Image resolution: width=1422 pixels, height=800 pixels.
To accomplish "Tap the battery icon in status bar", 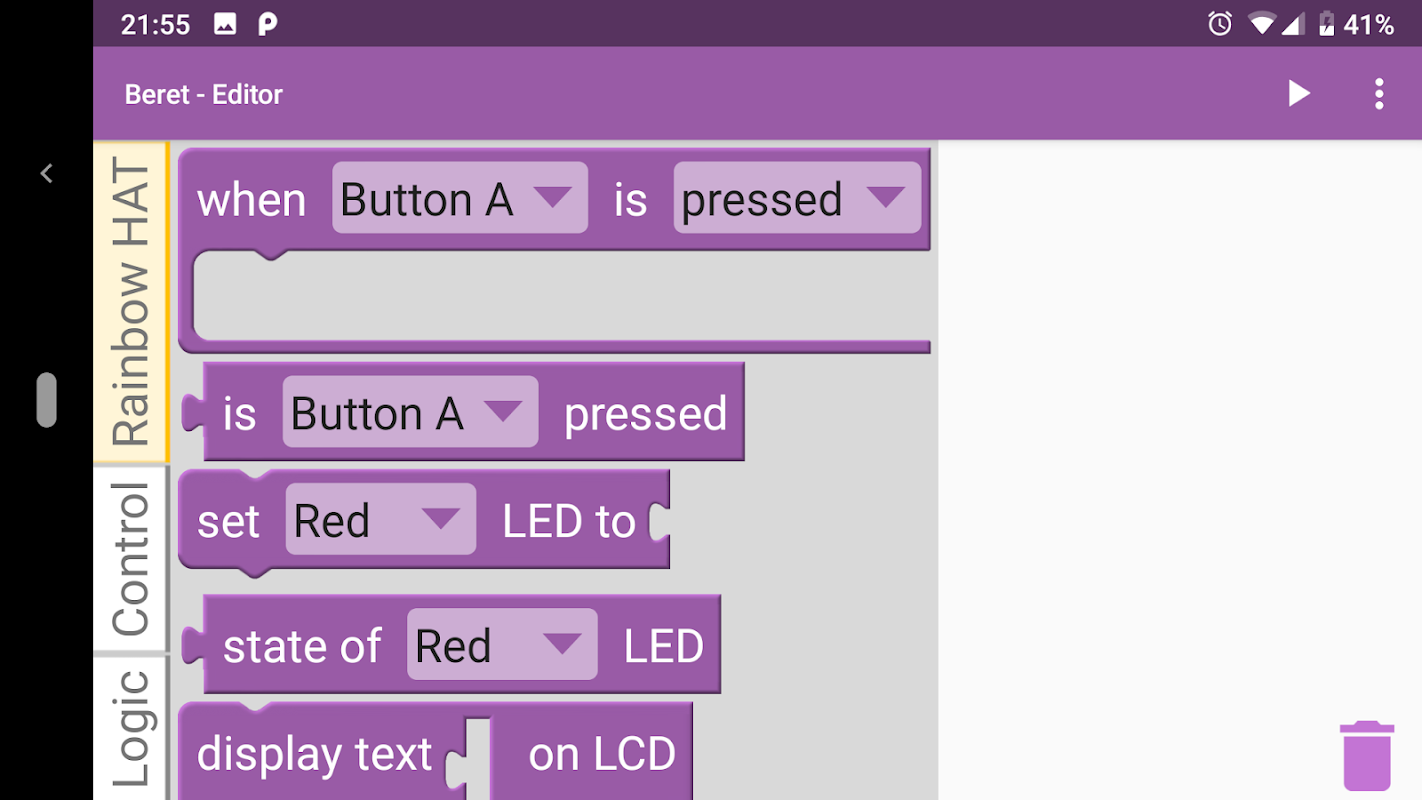I will [1326, 24].
